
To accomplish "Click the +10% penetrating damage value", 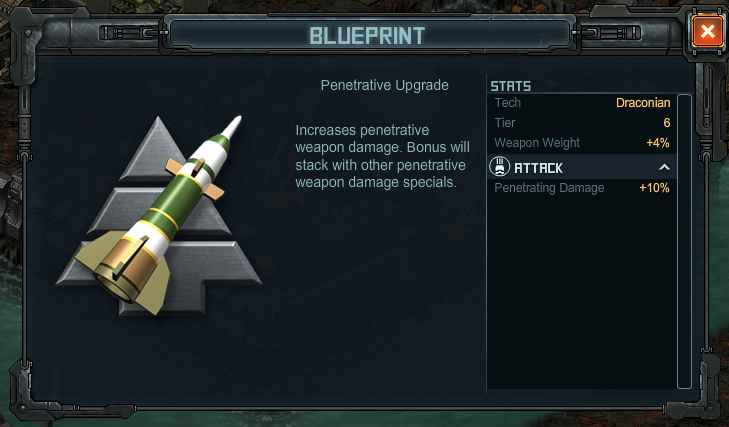I will 654,188.
